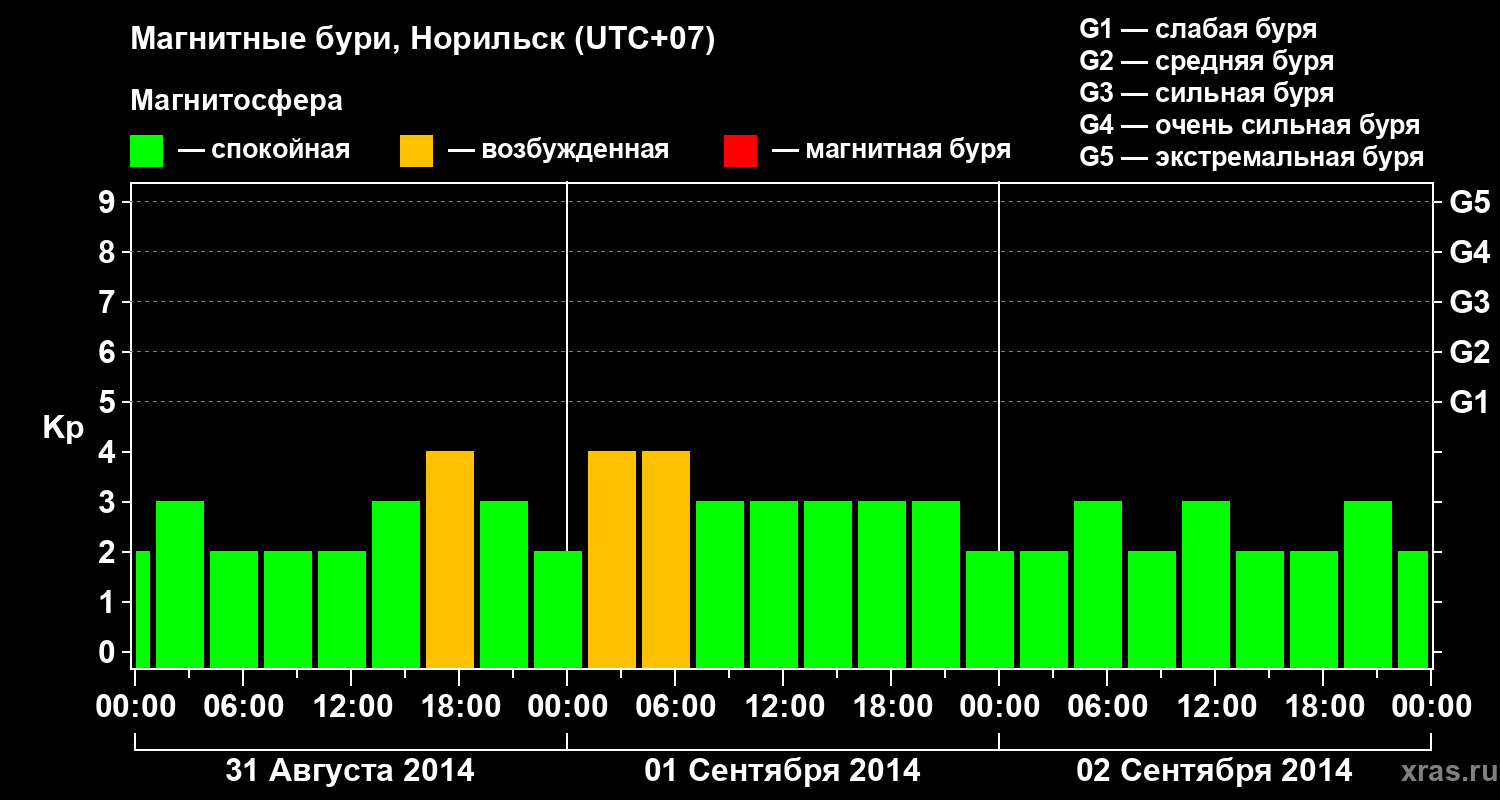Image resolution: width=1500 pixels, height=800 pixels.
Task: Click the first orange bar on 01 Сентября
Action: (612, 559)
